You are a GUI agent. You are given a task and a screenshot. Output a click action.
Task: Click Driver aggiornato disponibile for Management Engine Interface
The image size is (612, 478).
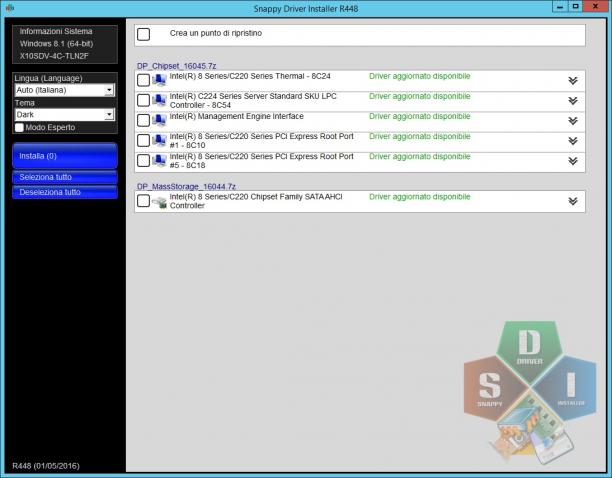tap(420, 116)
